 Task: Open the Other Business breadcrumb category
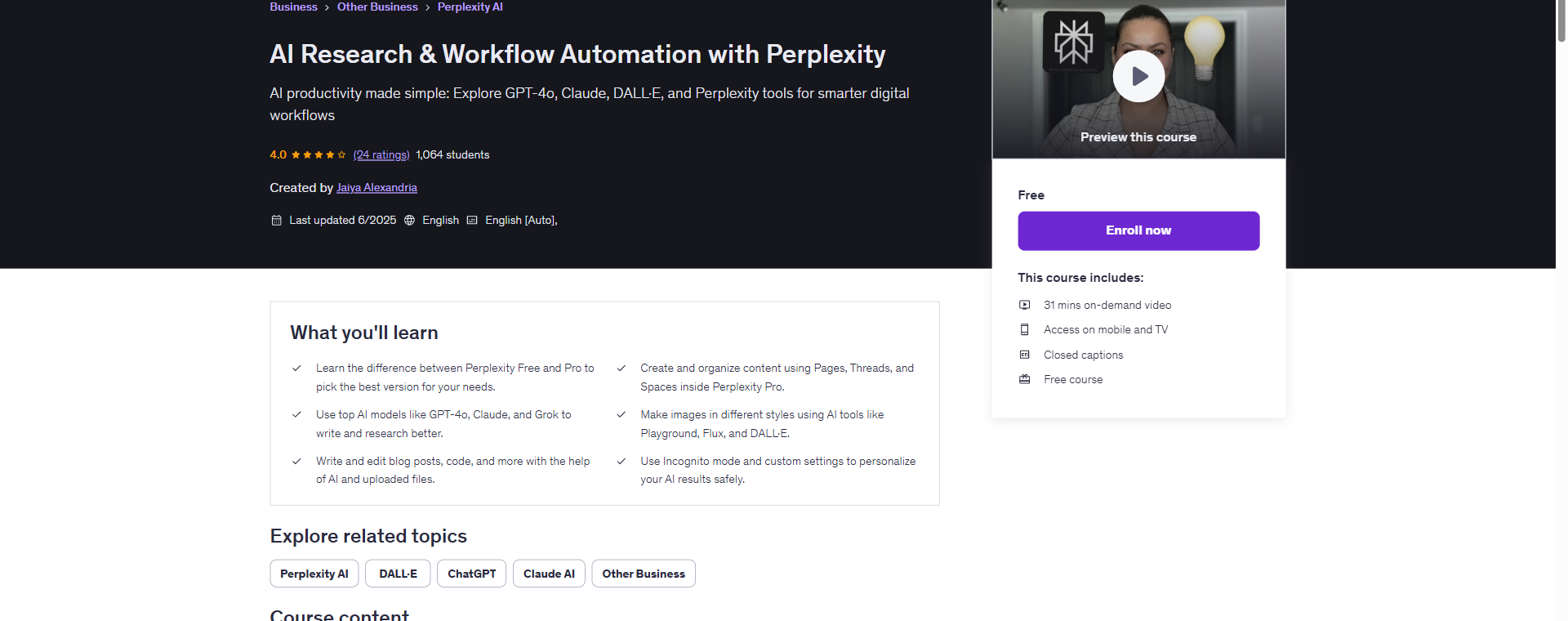[377, 7]
